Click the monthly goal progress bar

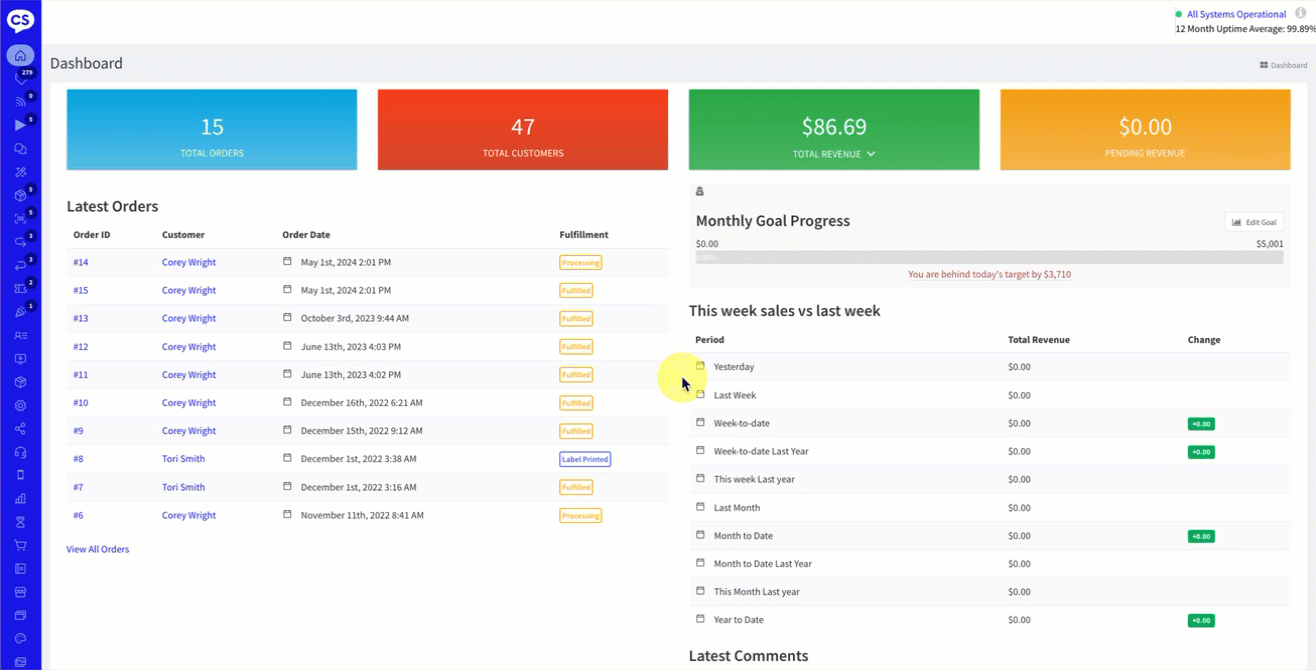989,258
